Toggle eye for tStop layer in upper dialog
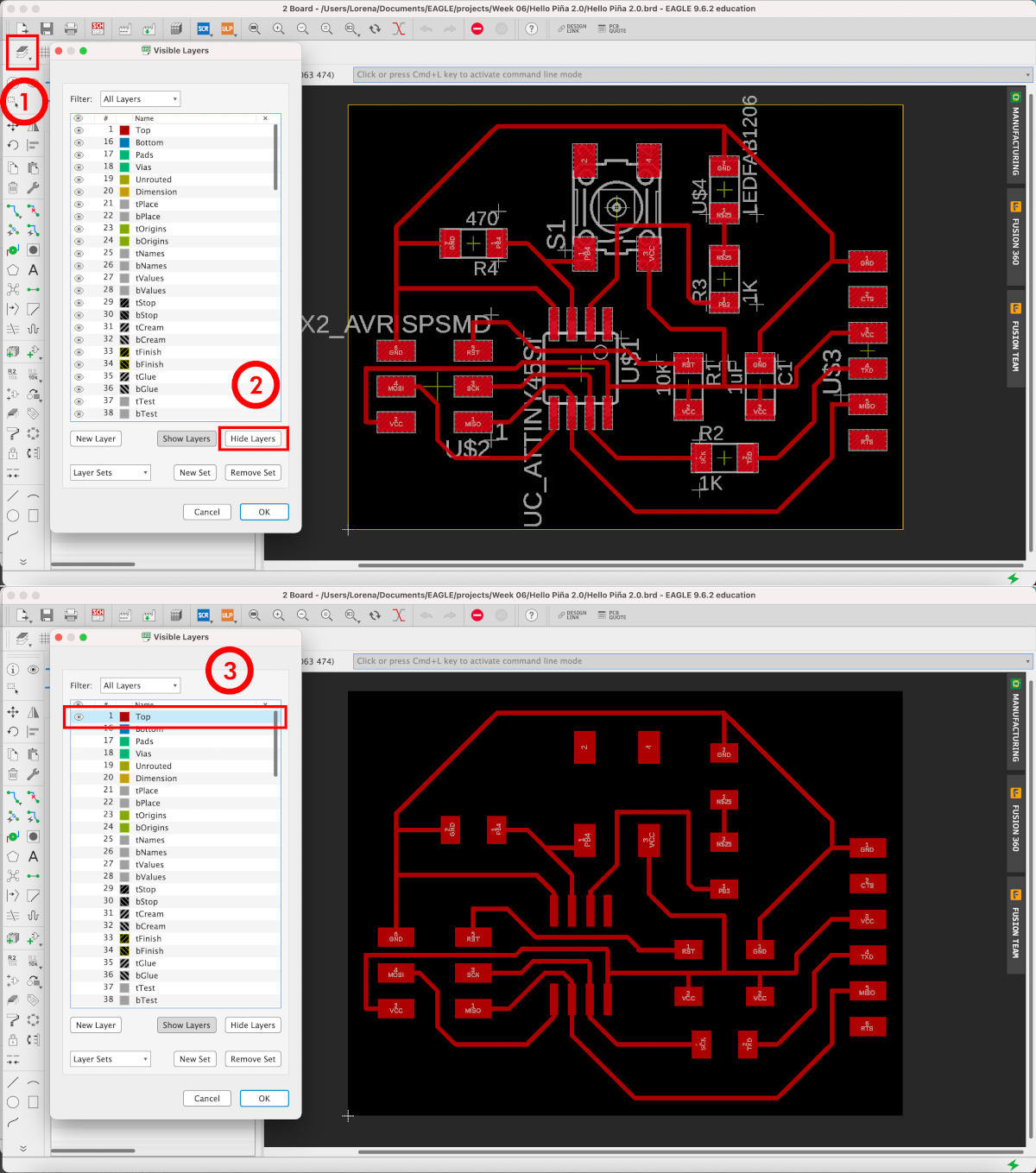This screenshot has height=1173, width=1036. coord(79,302)
